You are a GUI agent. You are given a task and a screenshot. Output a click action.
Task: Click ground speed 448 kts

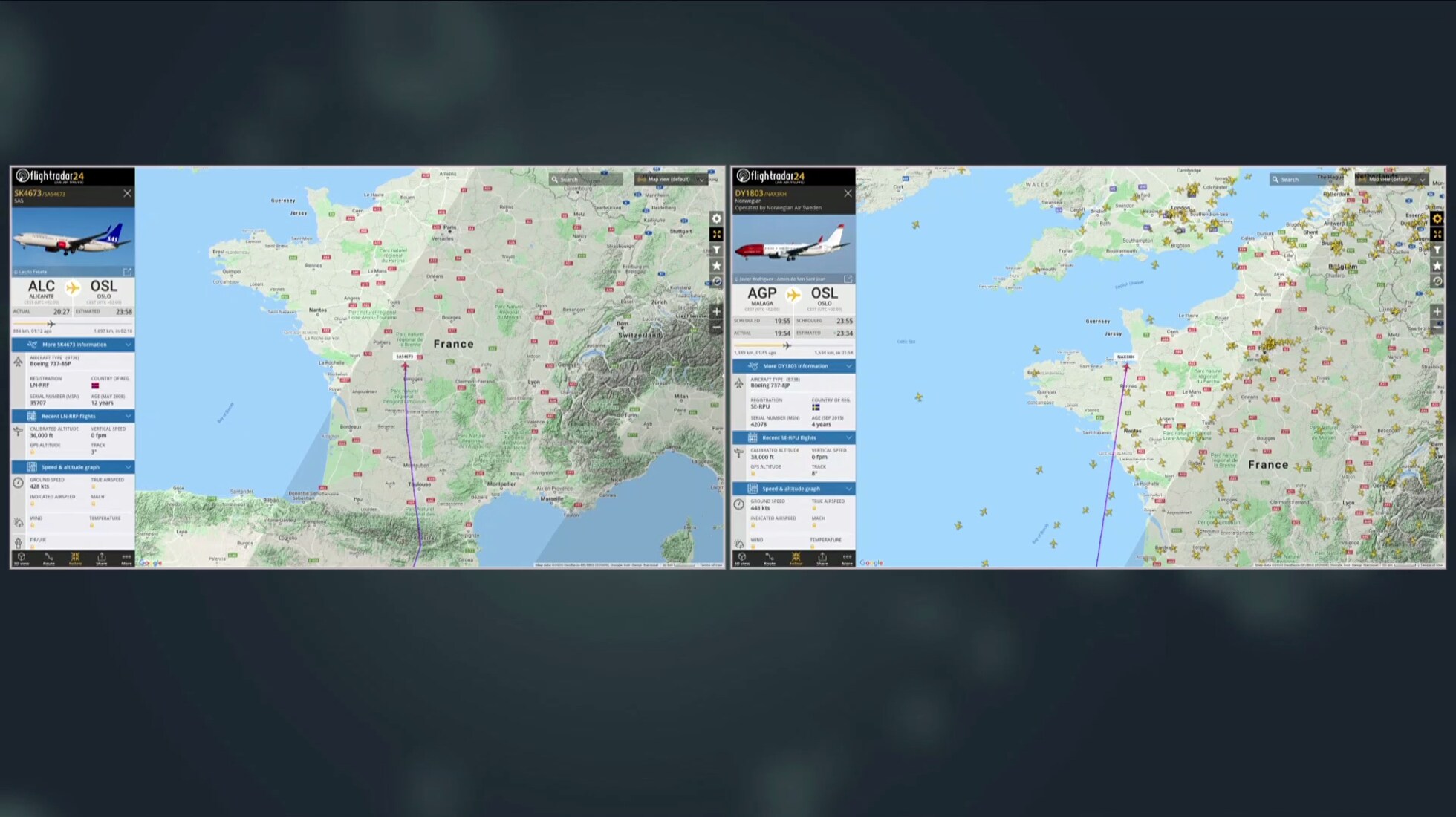click(x=760, y=508)
